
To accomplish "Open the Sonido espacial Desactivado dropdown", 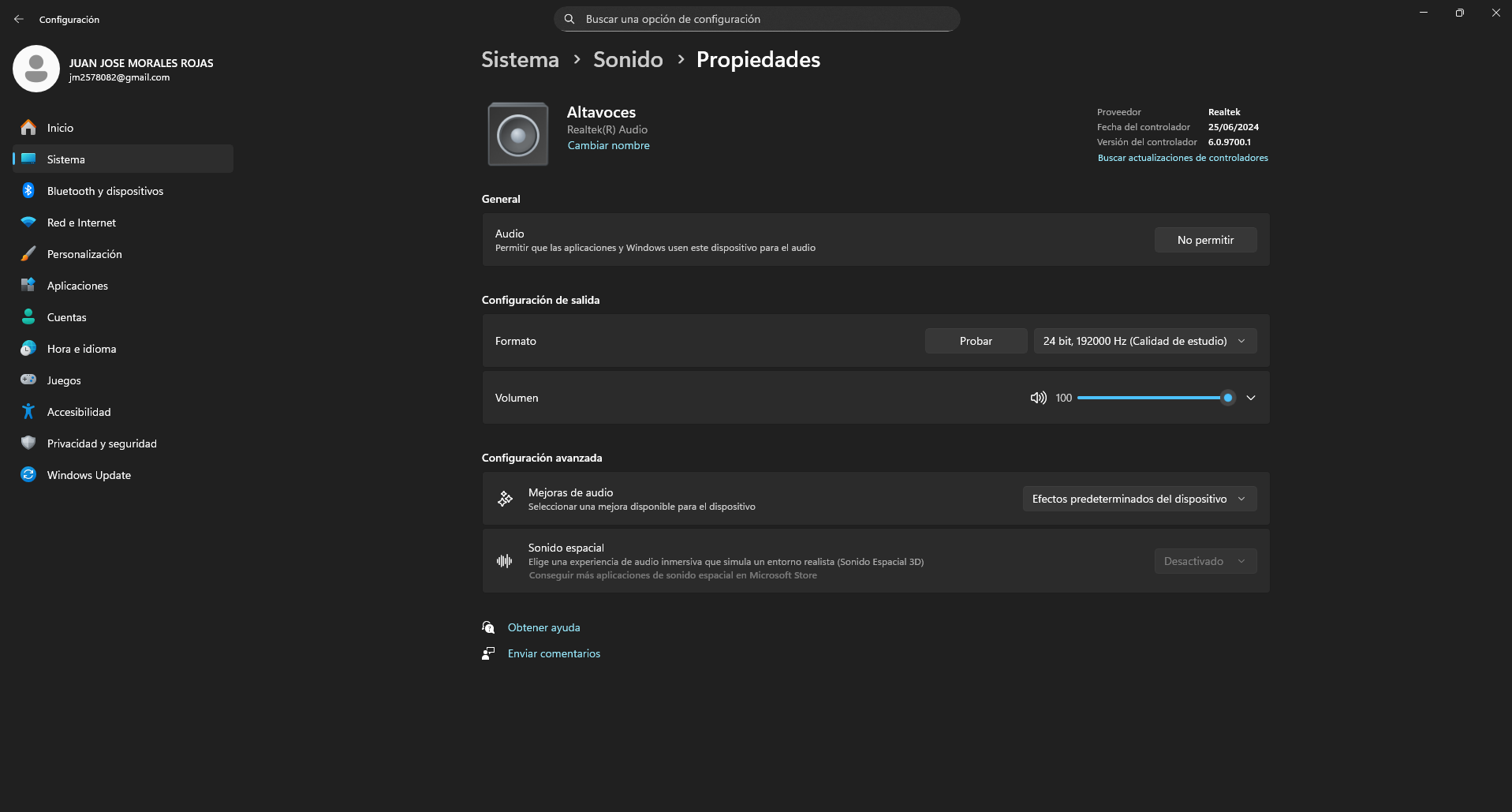I will pos(1206,561).
